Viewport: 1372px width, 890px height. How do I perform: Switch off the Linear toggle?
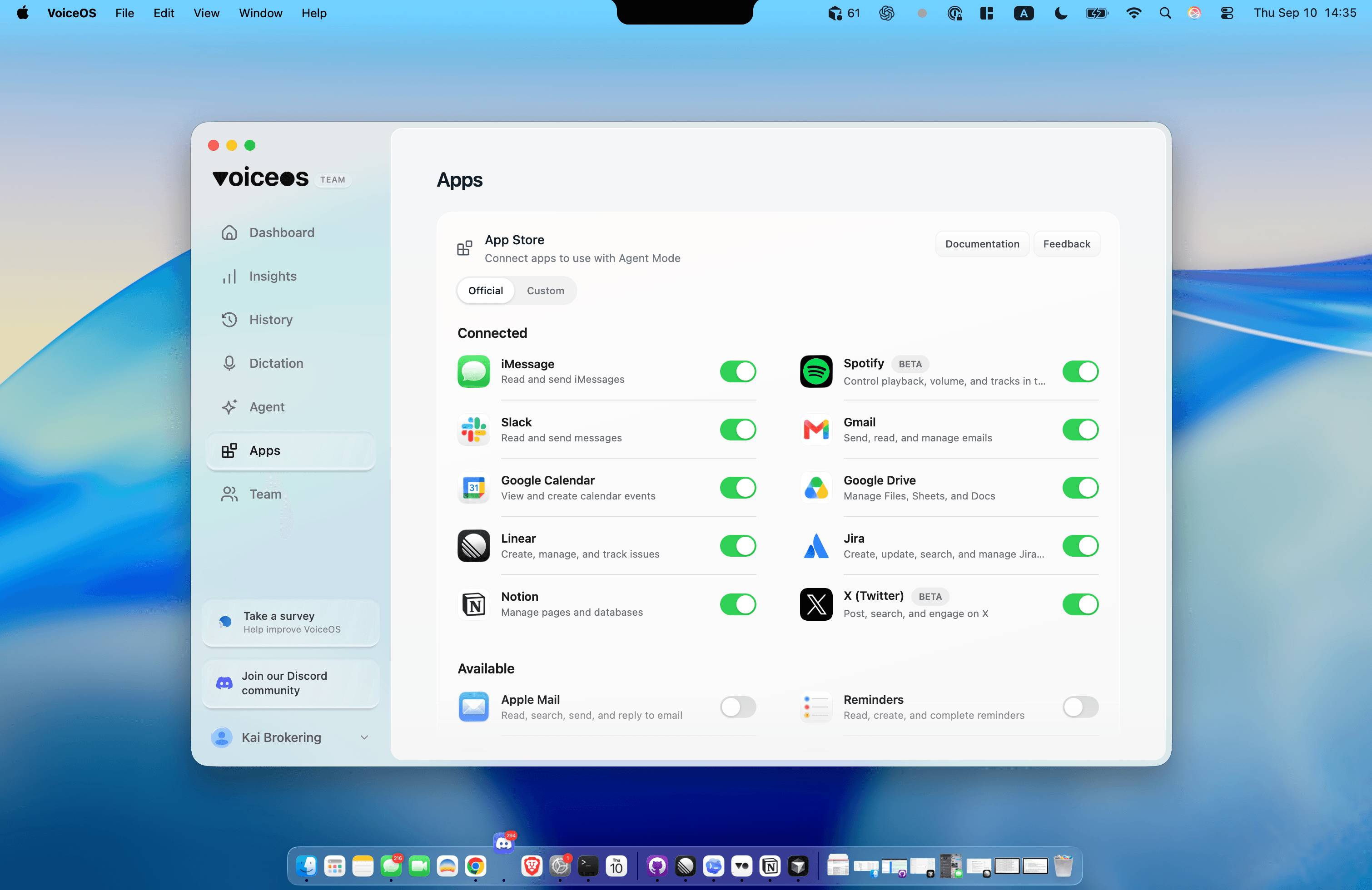point(738,546)
